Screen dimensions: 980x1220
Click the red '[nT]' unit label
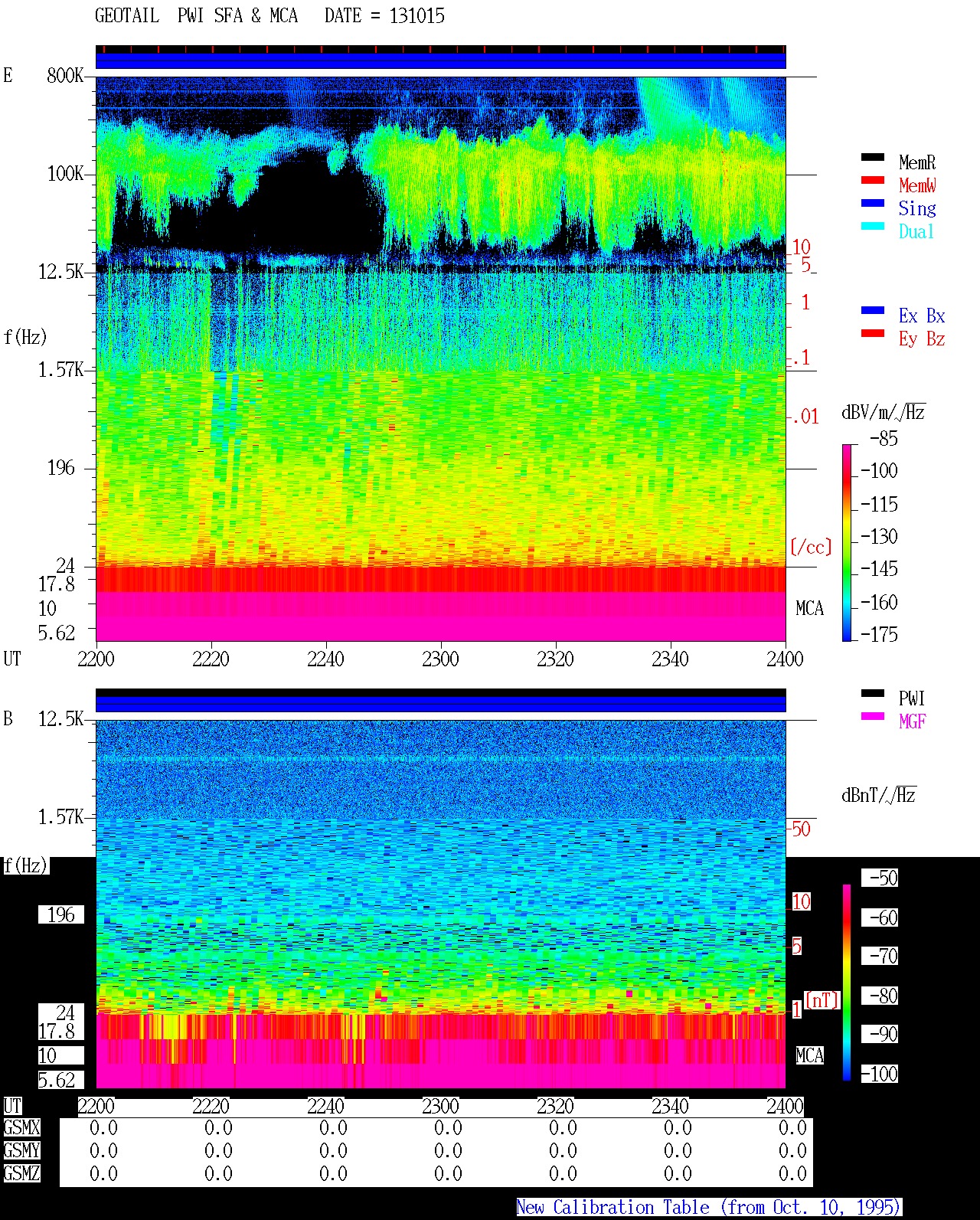(x=822, y=1000)
